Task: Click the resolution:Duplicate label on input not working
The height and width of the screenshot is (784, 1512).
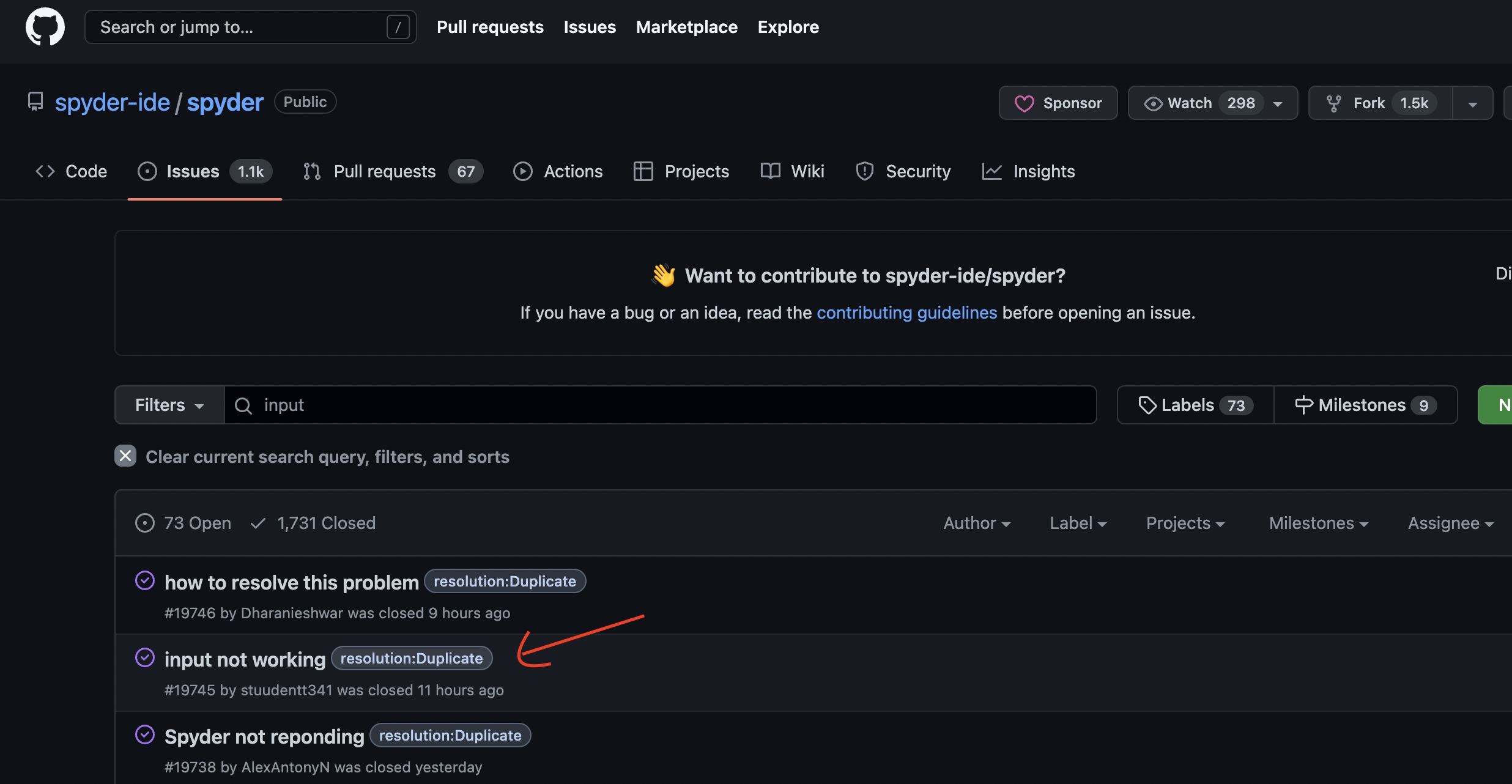Action: (x=412, y=658)
